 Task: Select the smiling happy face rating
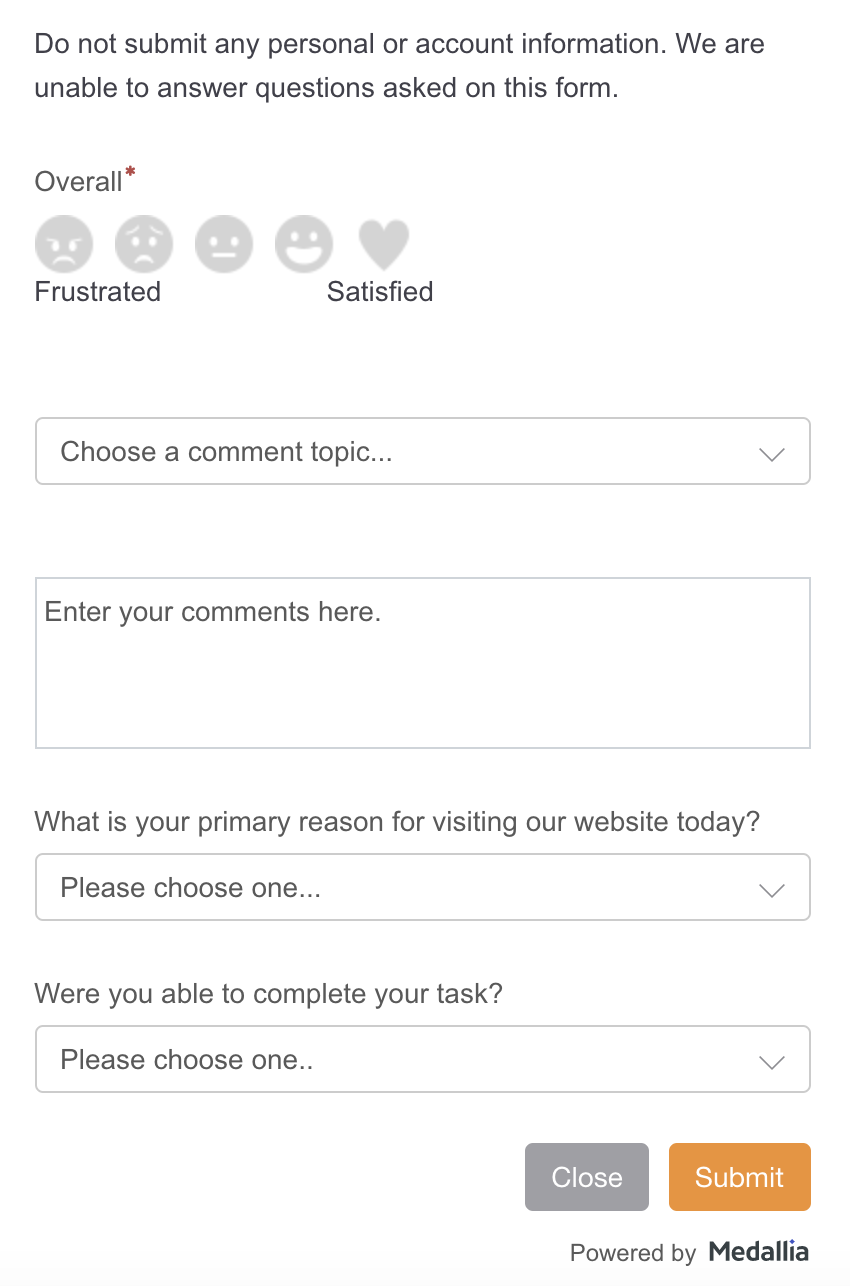point(304,244)
